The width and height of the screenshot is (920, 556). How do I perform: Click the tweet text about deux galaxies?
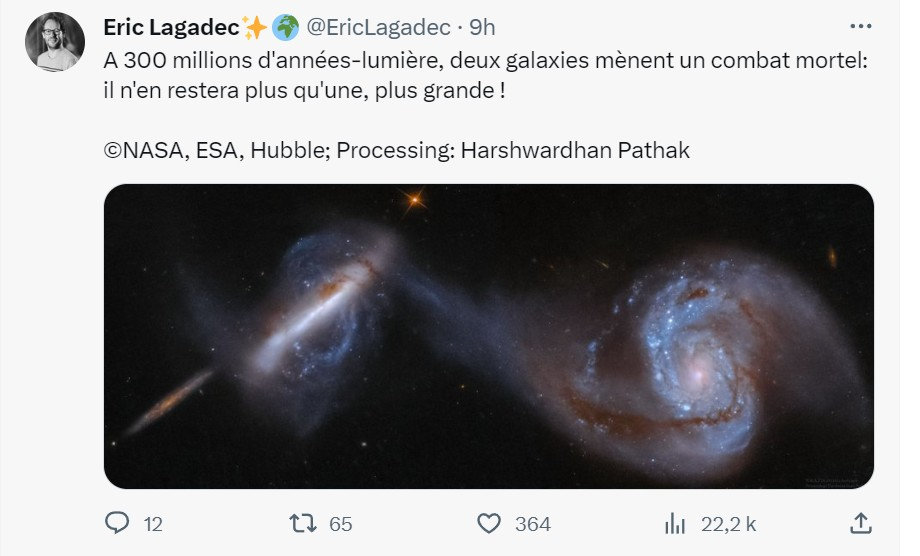485,76
